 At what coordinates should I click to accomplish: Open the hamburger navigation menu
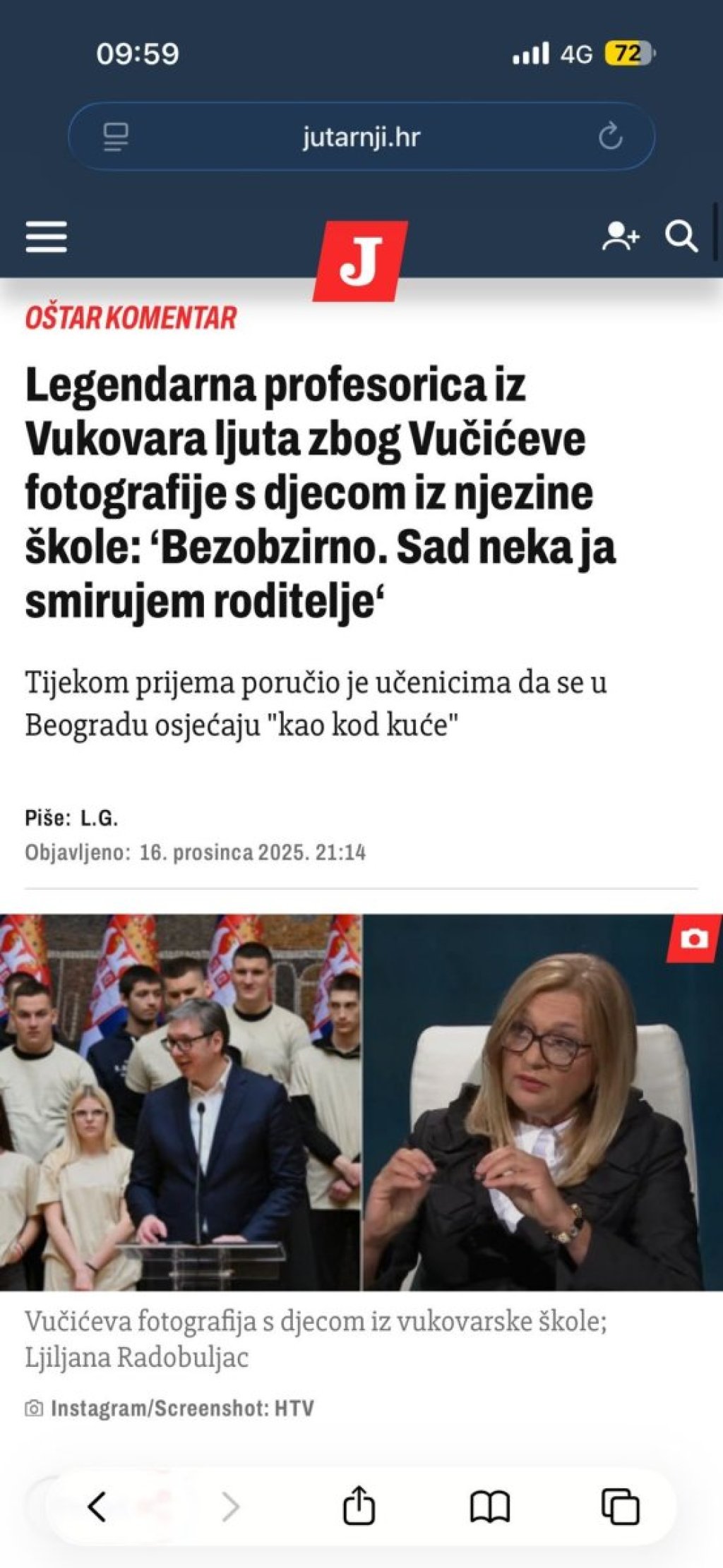click(47, 236)
